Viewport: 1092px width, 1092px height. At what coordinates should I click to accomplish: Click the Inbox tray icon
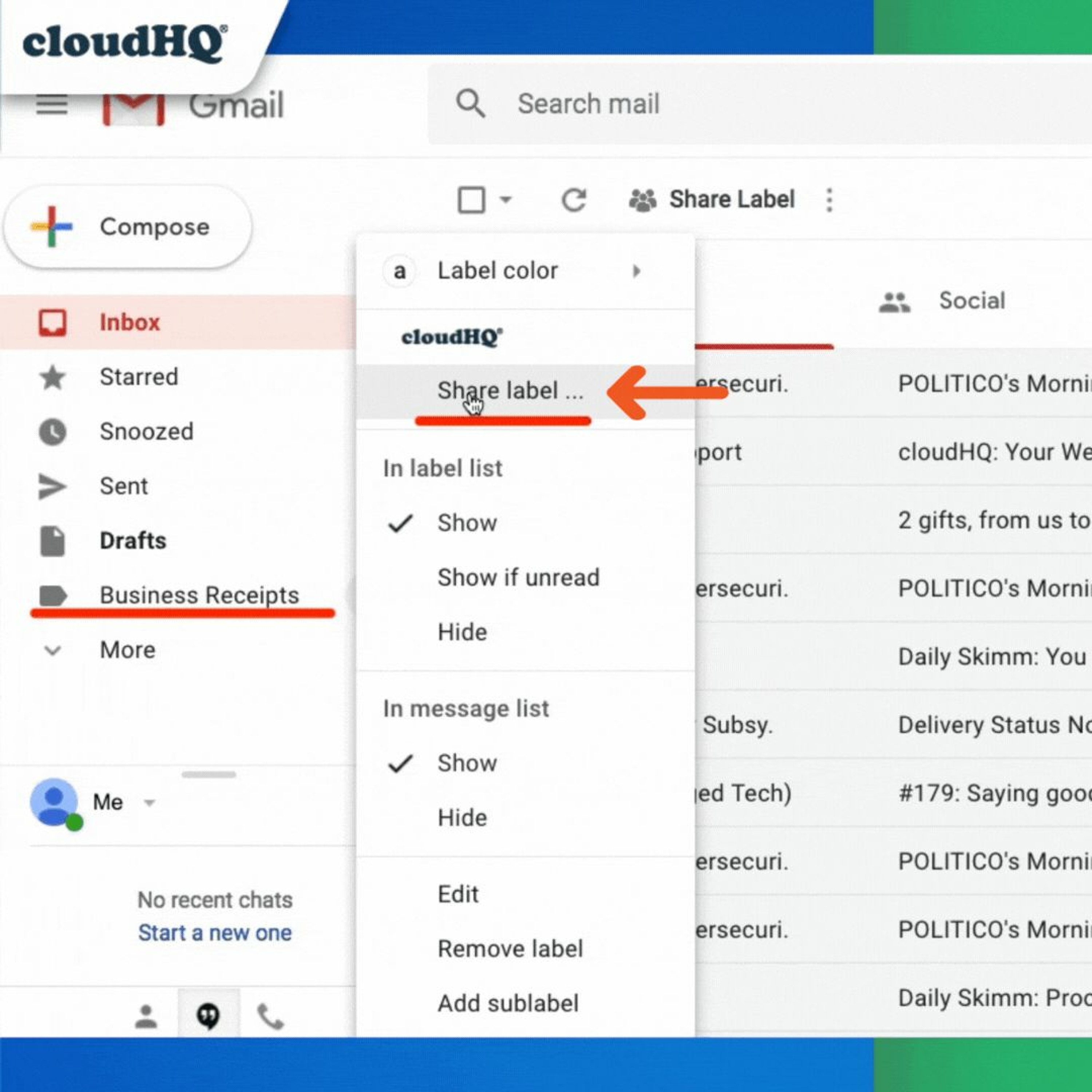coord(52,323)
